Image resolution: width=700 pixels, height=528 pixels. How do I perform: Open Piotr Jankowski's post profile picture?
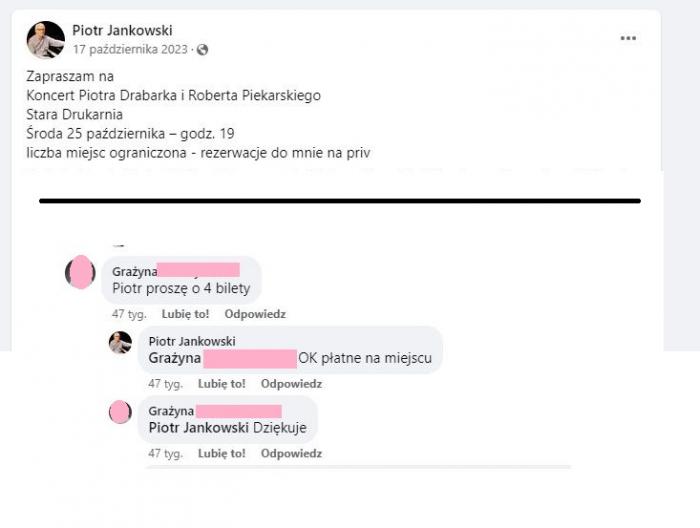pos(46,40)
